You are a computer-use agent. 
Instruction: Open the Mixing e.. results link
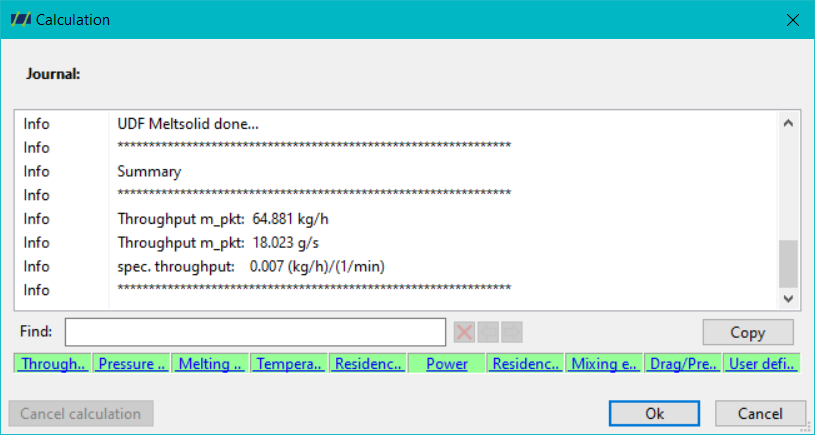tap(604, 363)
